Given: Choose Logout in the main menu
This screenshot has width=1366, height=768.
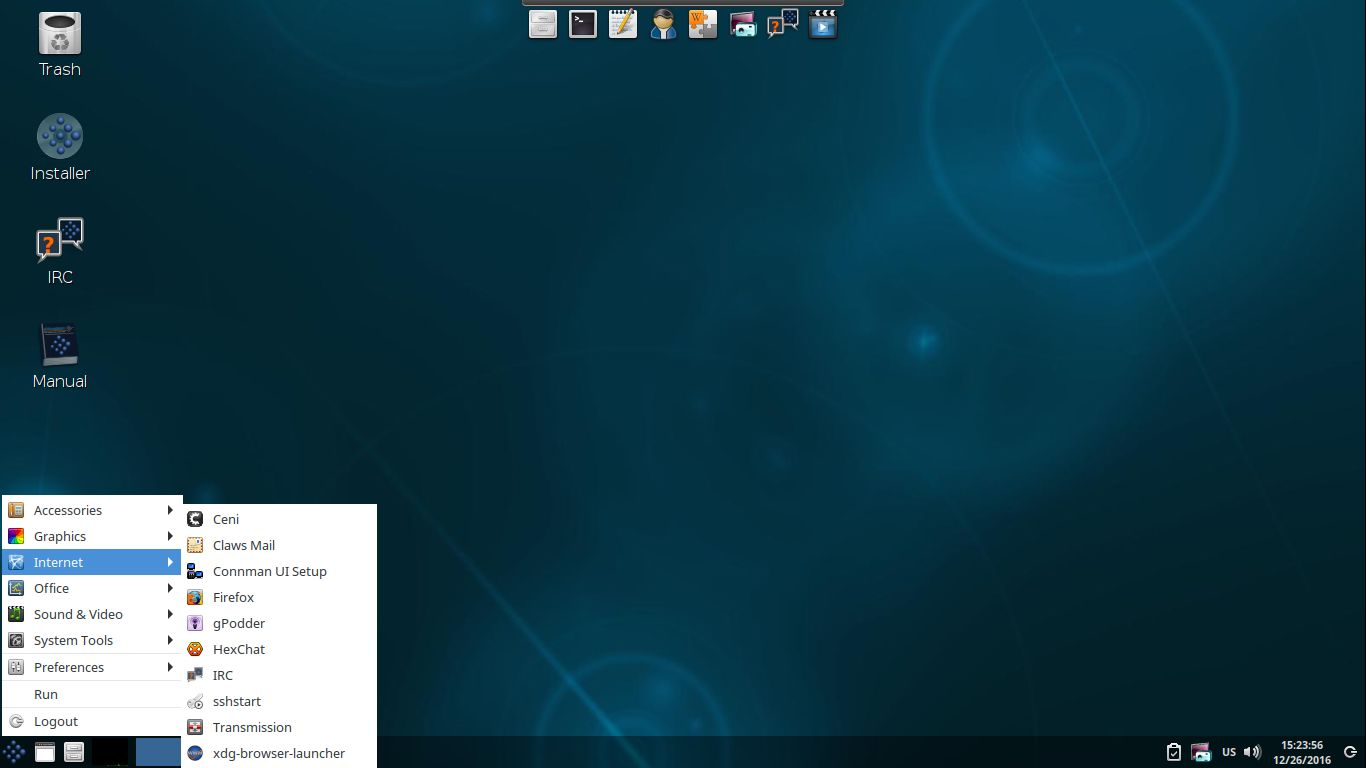Looking at the screenshot, I should point(92,721).
